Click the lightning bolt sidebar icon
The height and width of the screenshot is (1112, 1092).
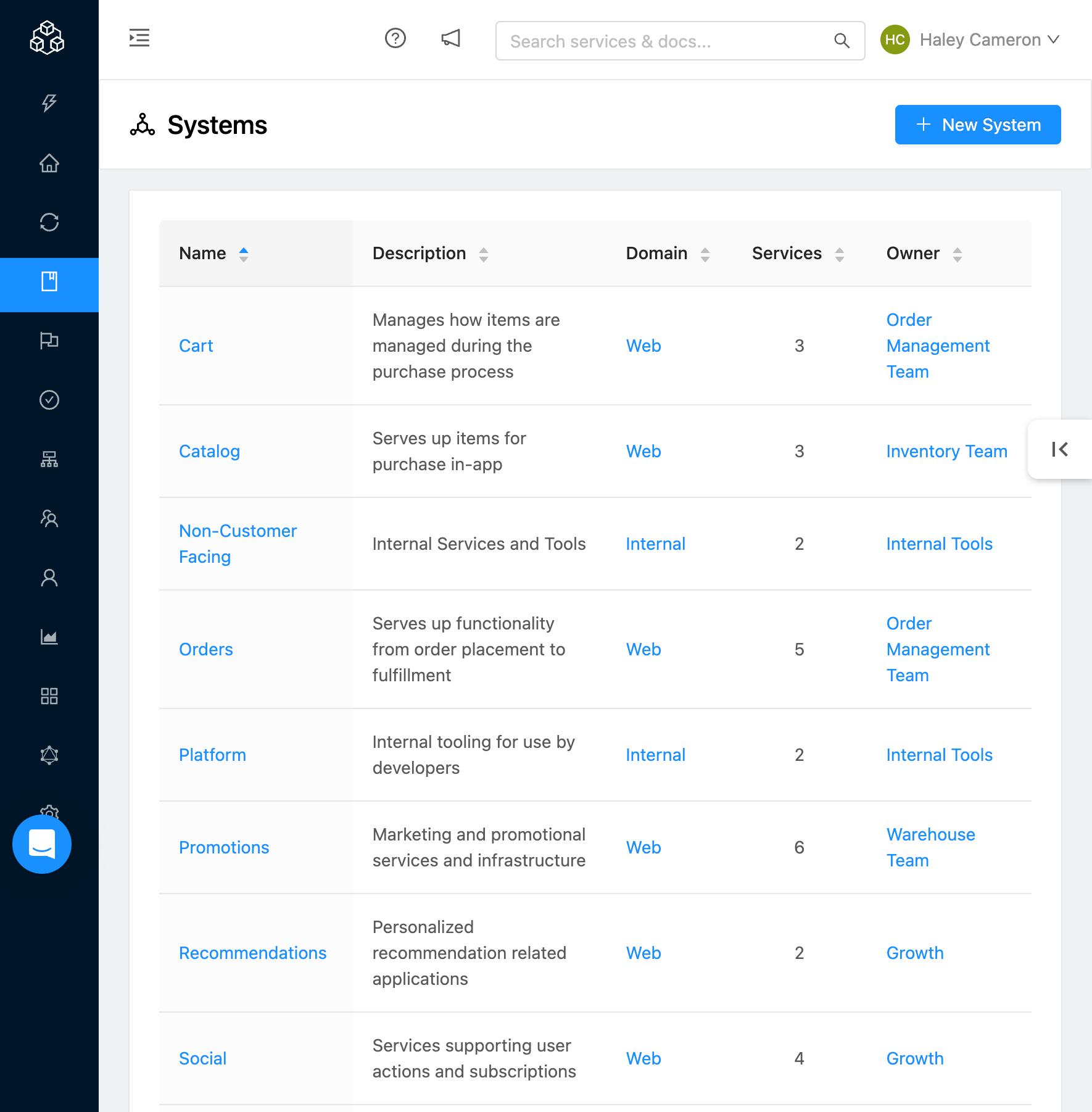pos(49,103)
